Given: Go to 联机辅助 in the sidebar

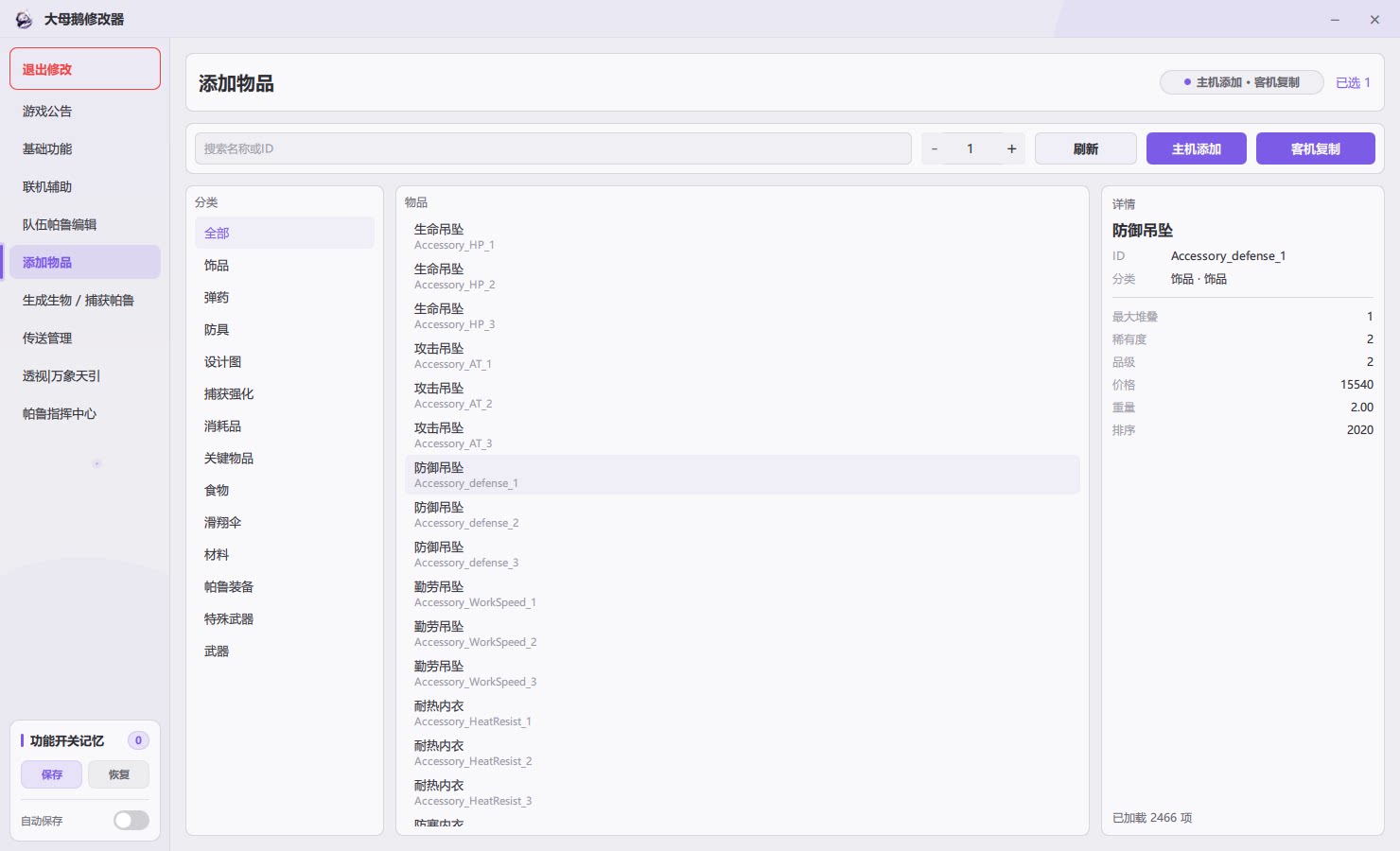Looking at the screenshot, I should tap(85, 187).
